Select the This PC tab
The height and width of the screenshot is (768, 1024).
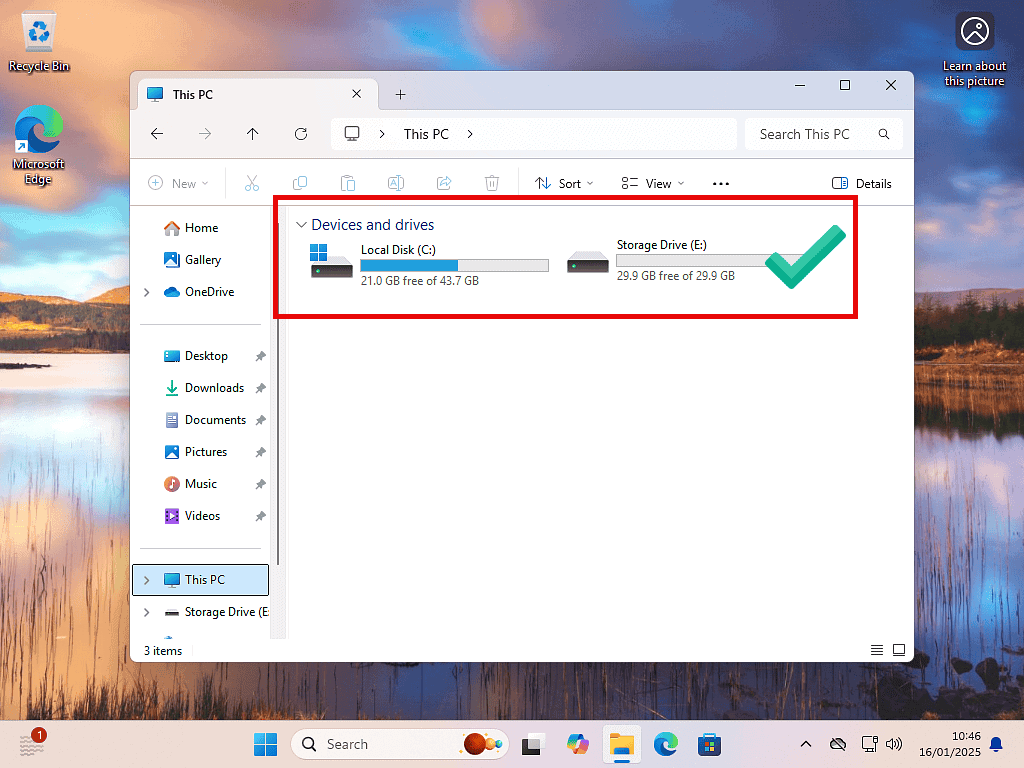pos(194,94)
